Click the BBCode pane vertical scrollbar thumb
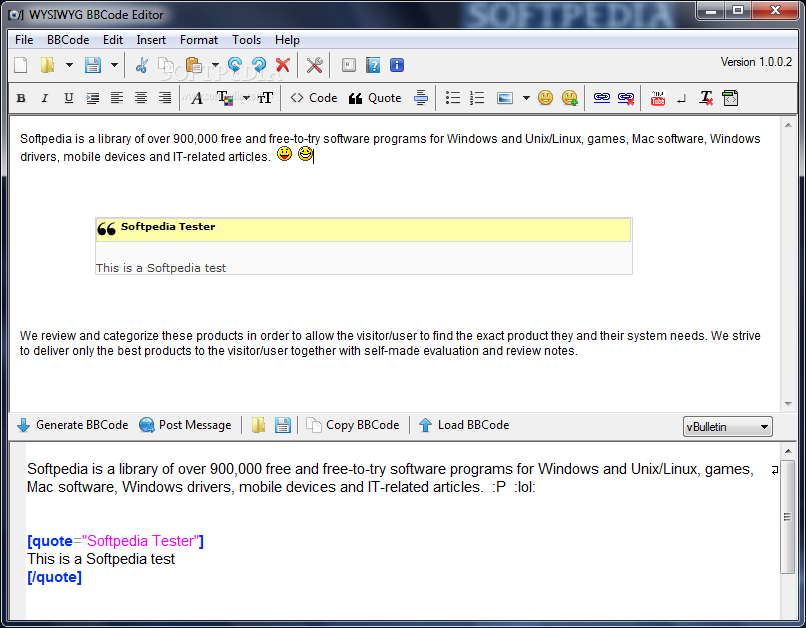The height and width of the screenshot is (628, 806). (787, 517)
